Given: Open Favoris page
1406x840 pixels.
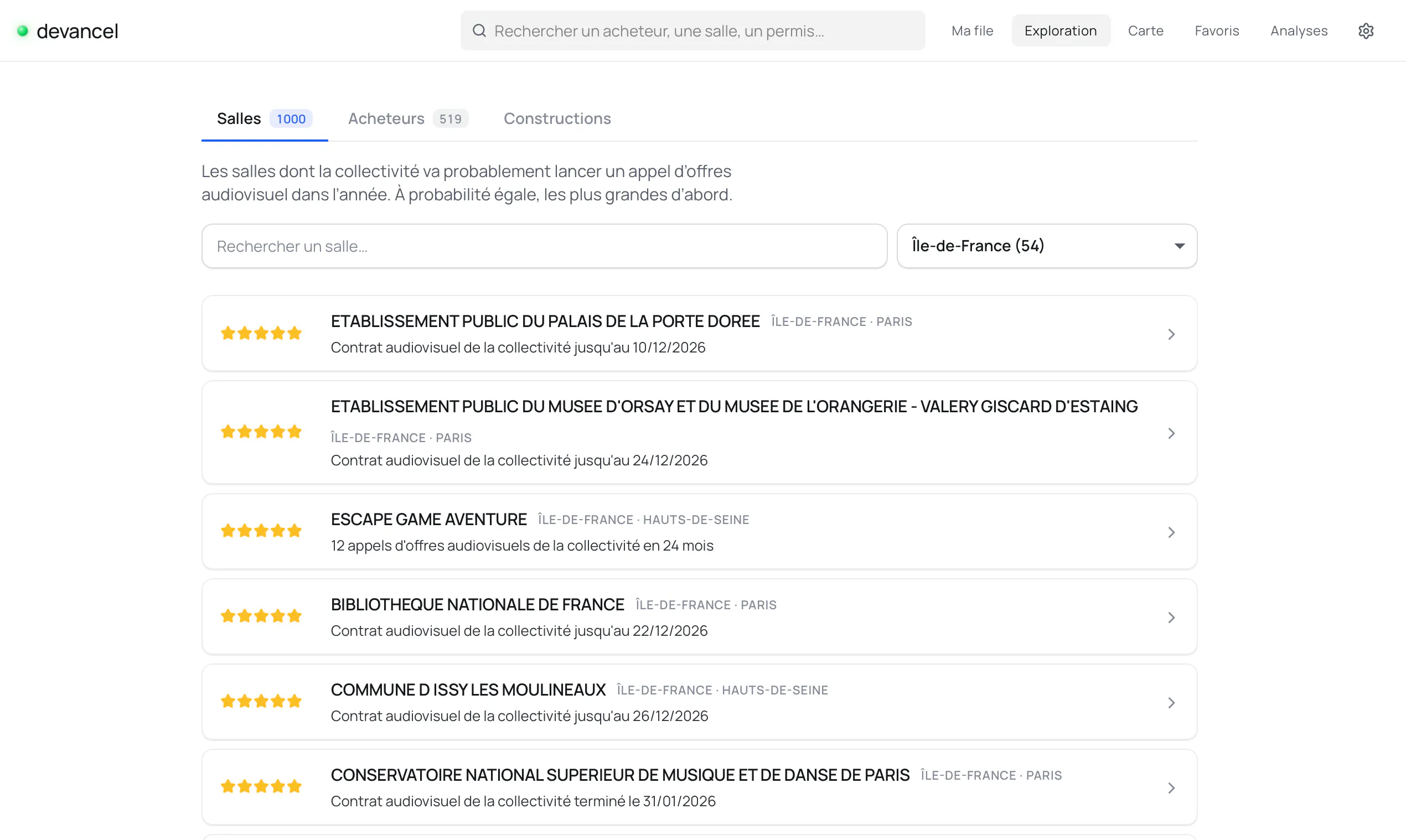Looking at the screenshot, I should pyautogui.click(x=1216, y=30).
